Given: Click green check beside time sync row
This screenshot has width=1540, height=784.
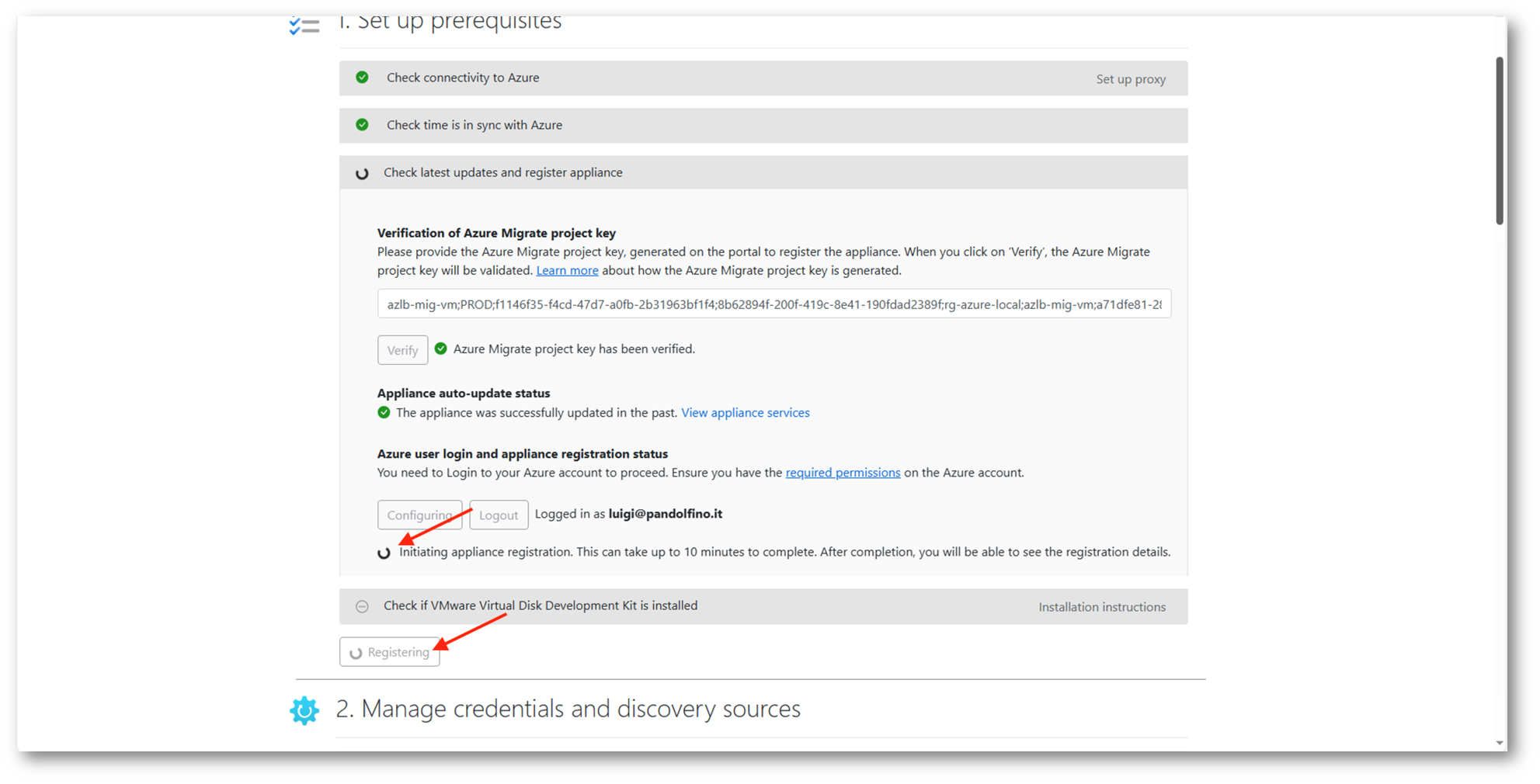Looking at the screenshot, I should pyautogui.click(x=362, y=125).
